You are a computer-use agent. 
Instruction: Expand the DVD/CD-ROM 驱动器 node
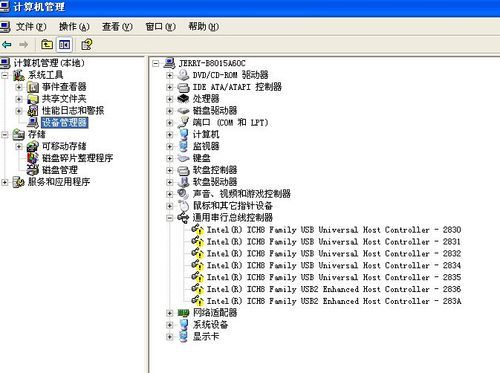[x=169, y=75]
